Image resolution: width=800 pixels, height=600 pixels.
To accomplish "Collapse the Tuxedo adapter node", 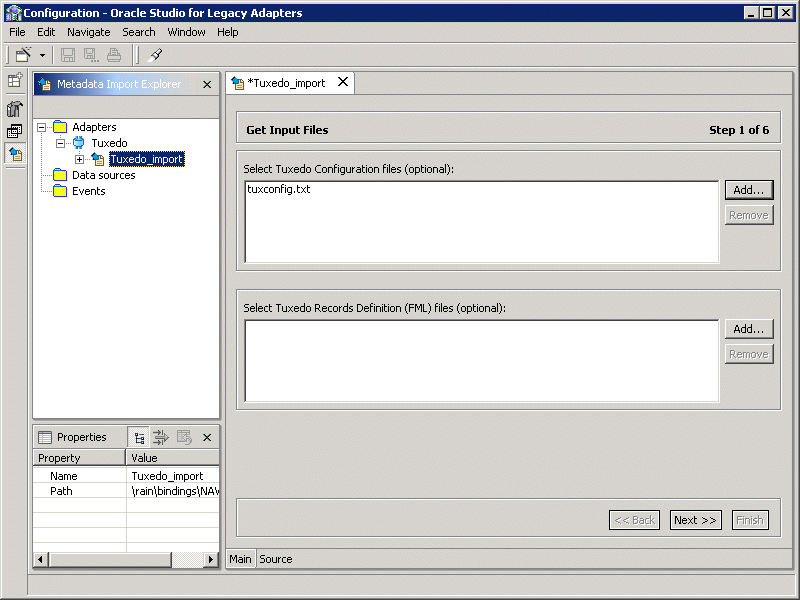I will click(60, 143).
